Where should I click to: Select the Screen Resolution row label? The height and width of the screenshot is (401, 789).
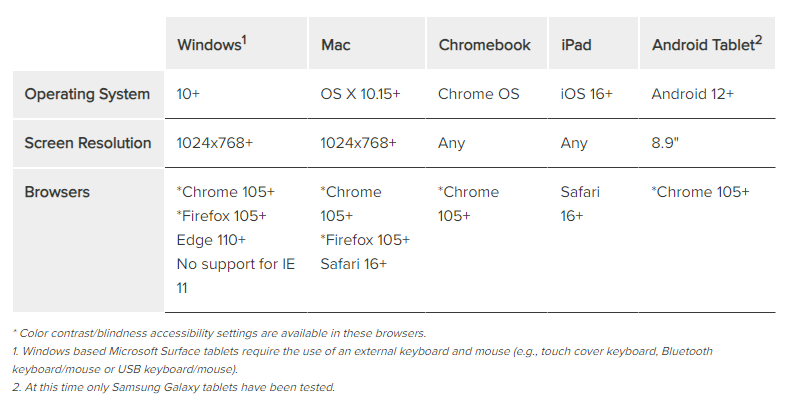(x=88, y=143)
